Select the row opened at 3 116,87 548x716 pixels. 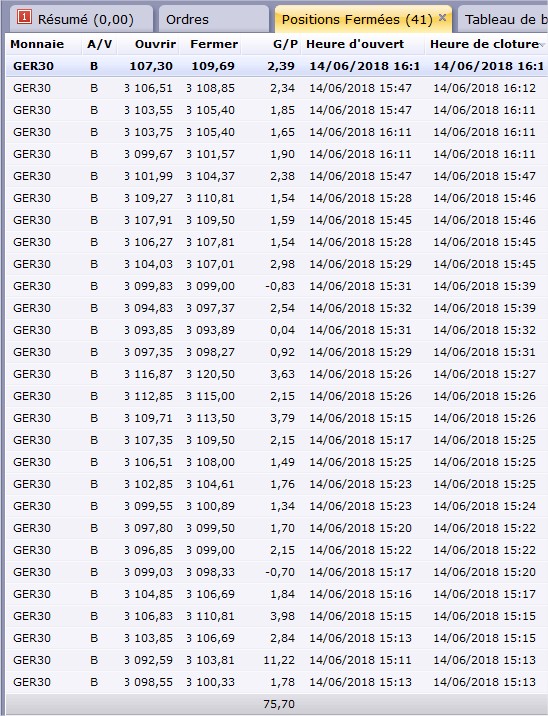pos(277,374)
